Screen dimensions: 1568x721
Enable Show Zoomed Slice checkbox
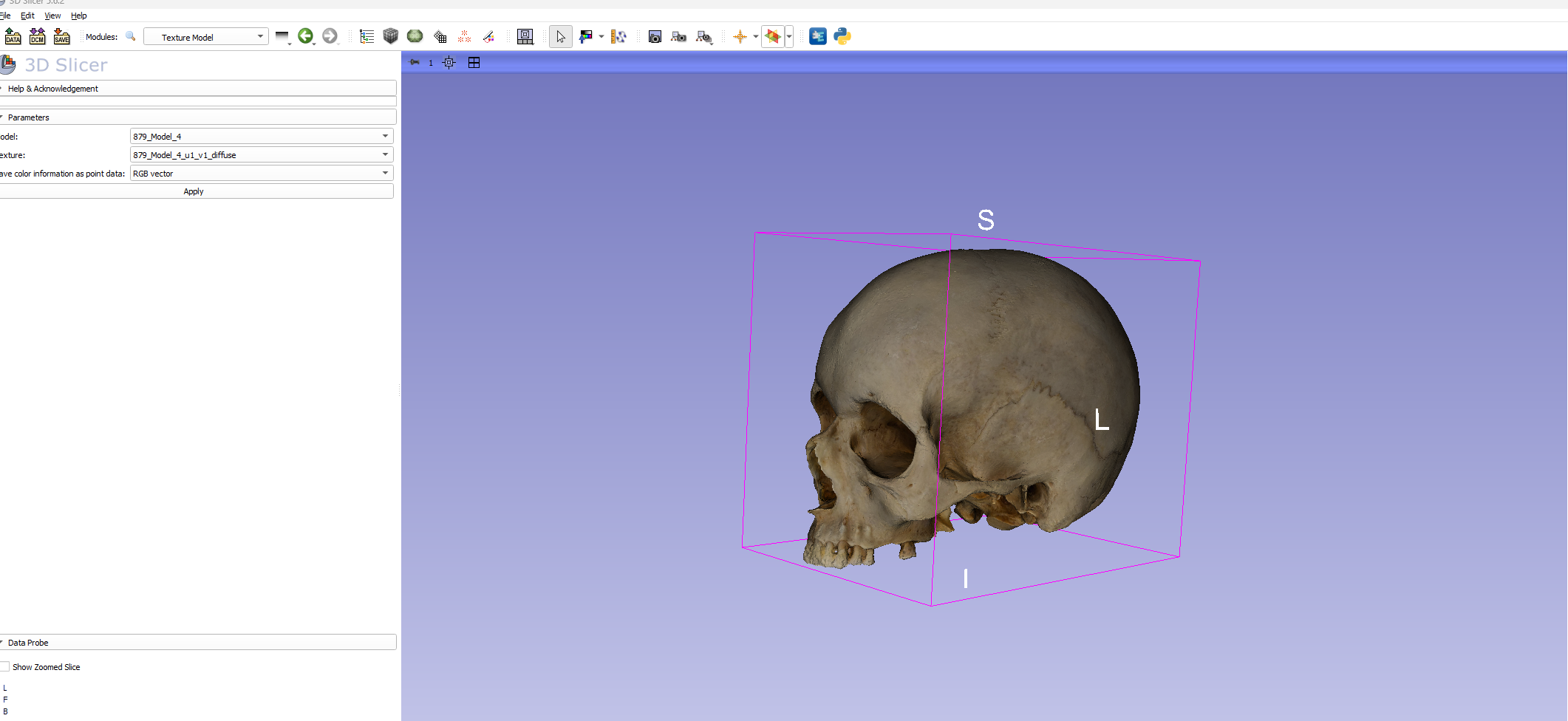[5, 667]
